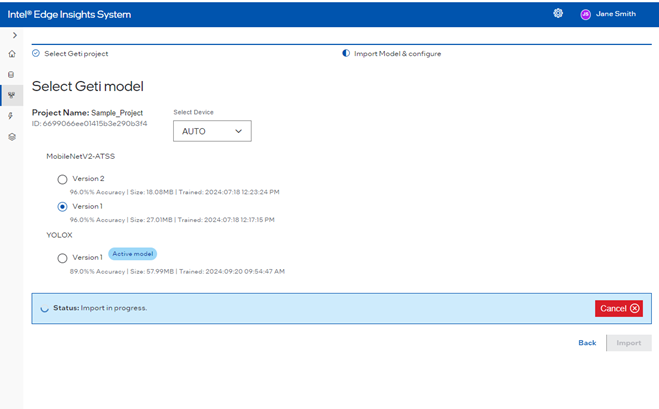Click the Back link

pos(587,343)
